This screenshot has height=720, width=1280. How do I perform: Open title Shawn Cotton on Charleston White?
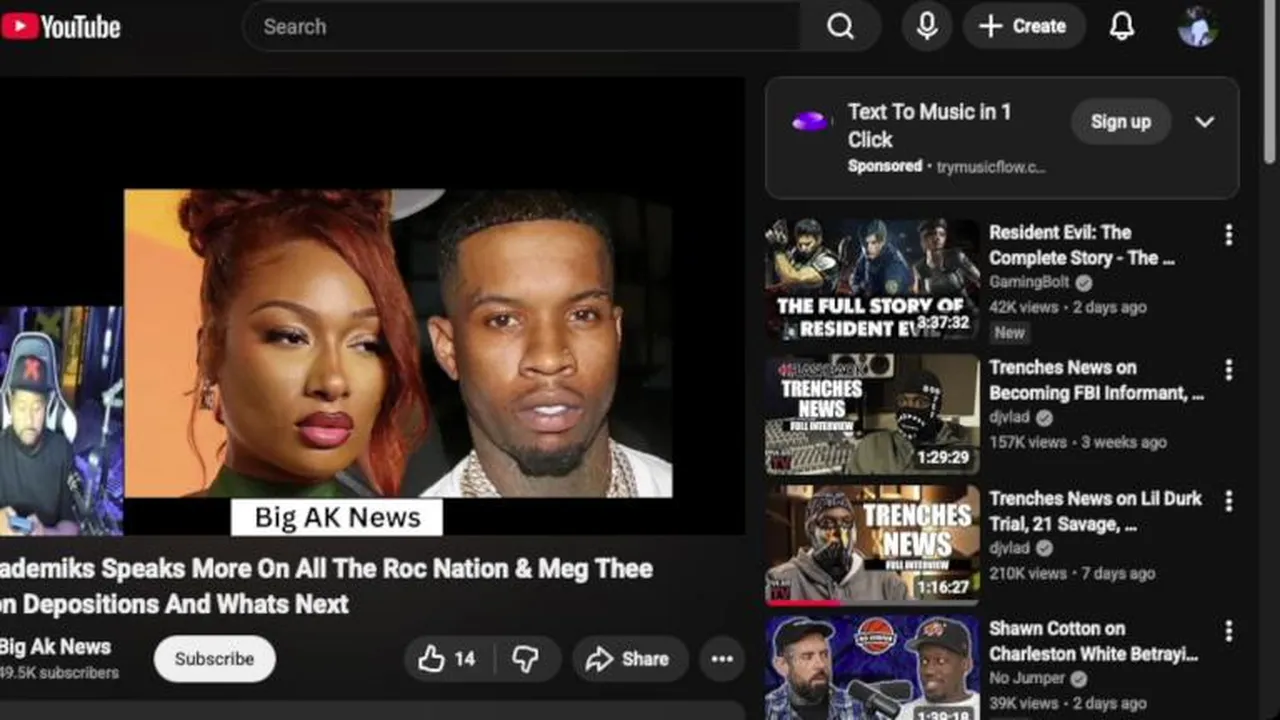pyautogui.click(x=1093, y=641)
